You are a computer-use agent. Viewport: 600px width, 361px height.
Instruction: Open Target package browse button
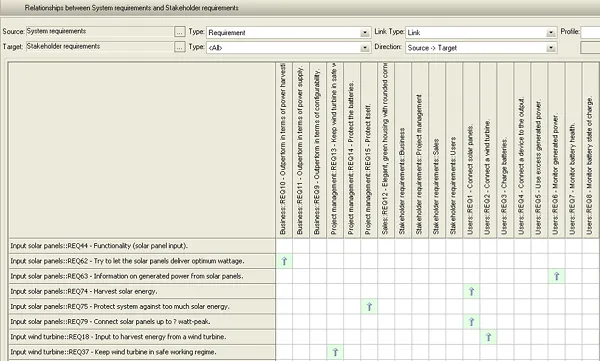point(180,47)
